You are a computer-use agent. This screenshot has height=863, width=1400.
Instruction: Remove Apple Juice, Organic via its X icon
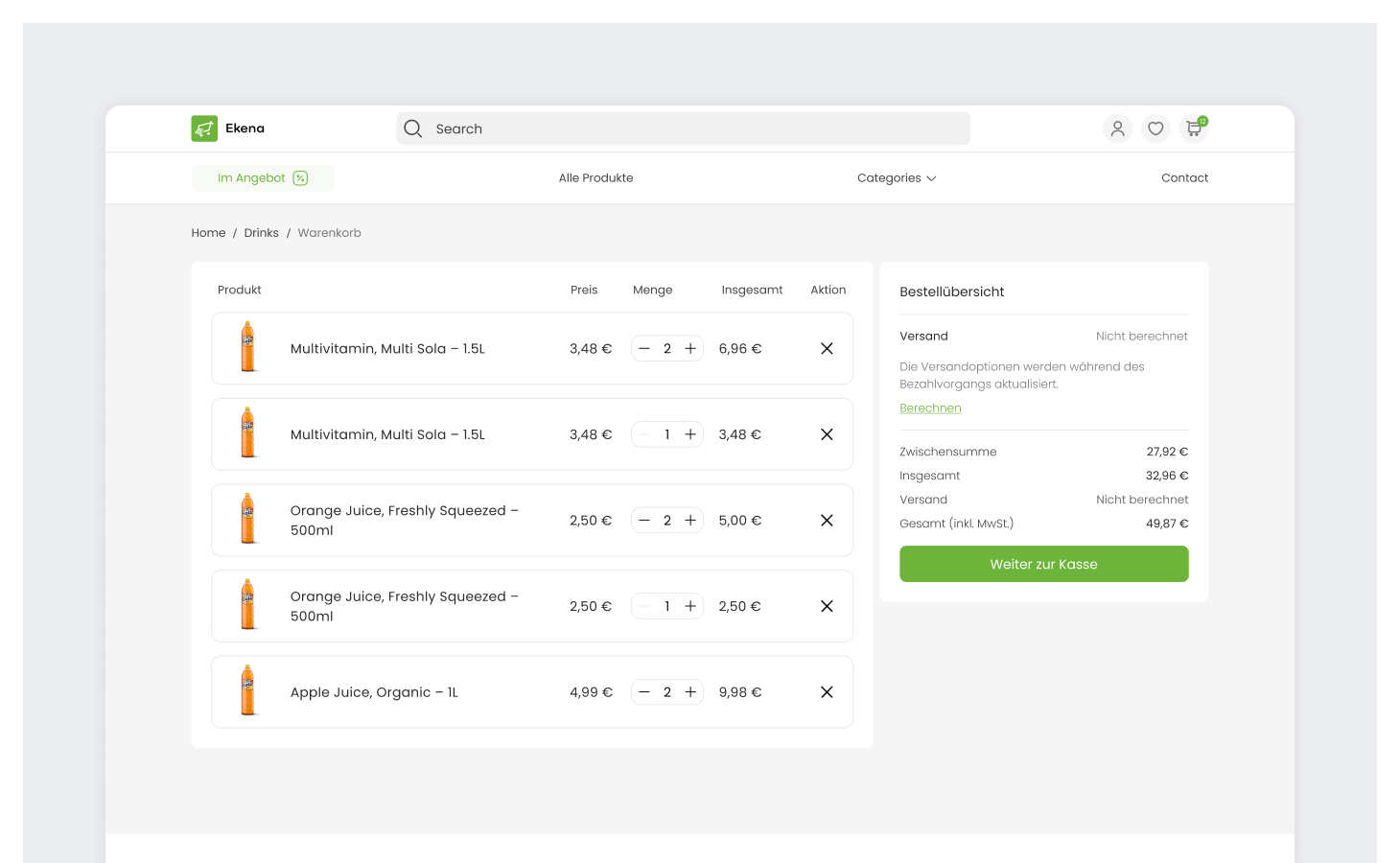pyautogui.click(x=827, y=691)
